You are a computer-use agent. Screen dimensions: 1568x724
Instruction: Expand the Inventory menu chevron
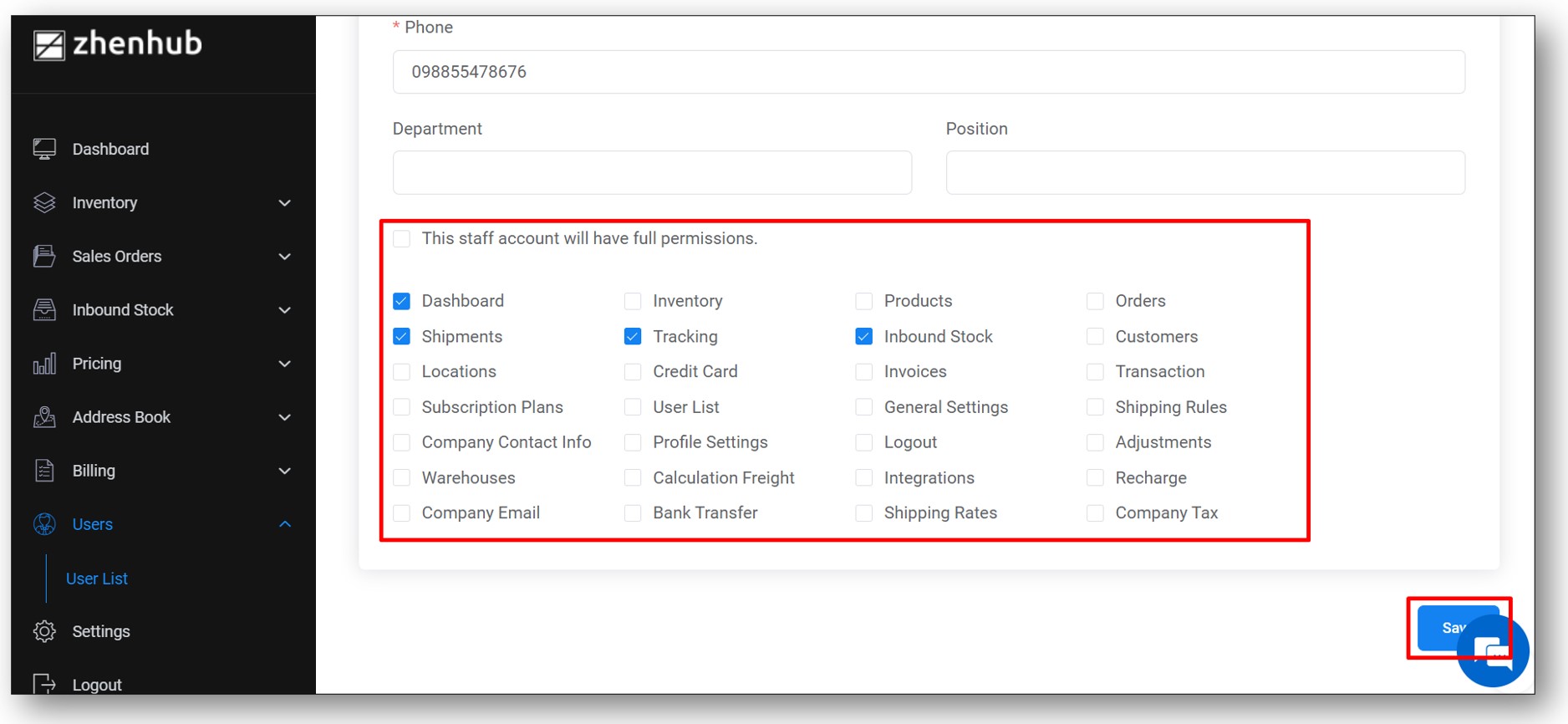284,203
